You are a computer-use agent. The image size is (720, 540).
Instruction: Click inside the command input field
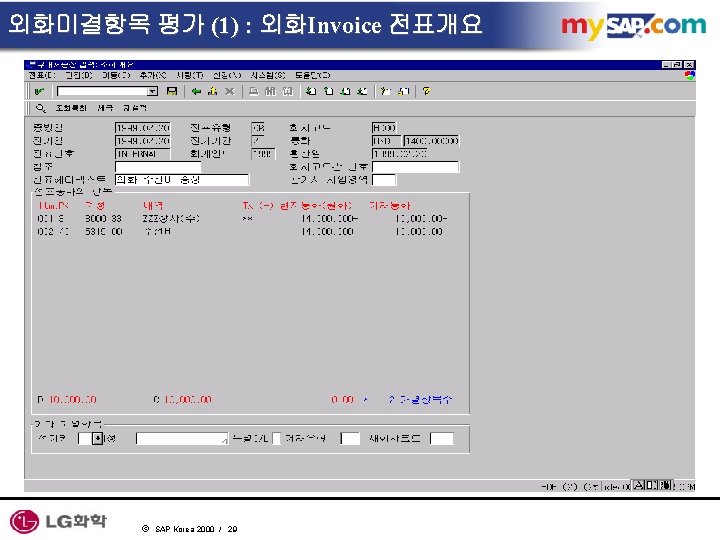pyautogui.click(x=102, y=91)
